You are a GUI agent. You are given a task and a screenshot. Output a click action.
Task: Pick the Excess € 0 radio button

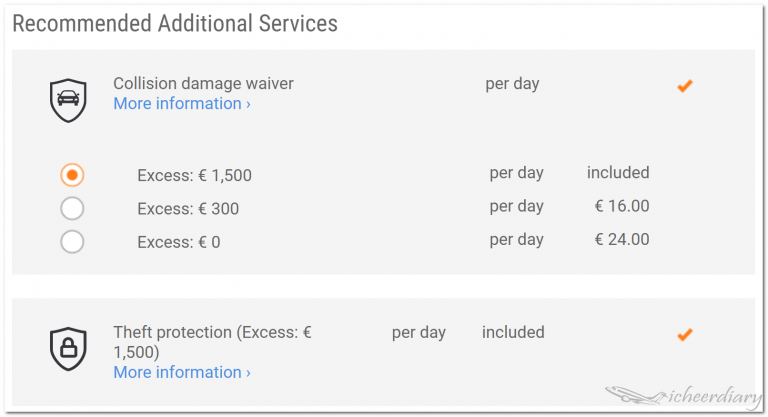point(72,242)
